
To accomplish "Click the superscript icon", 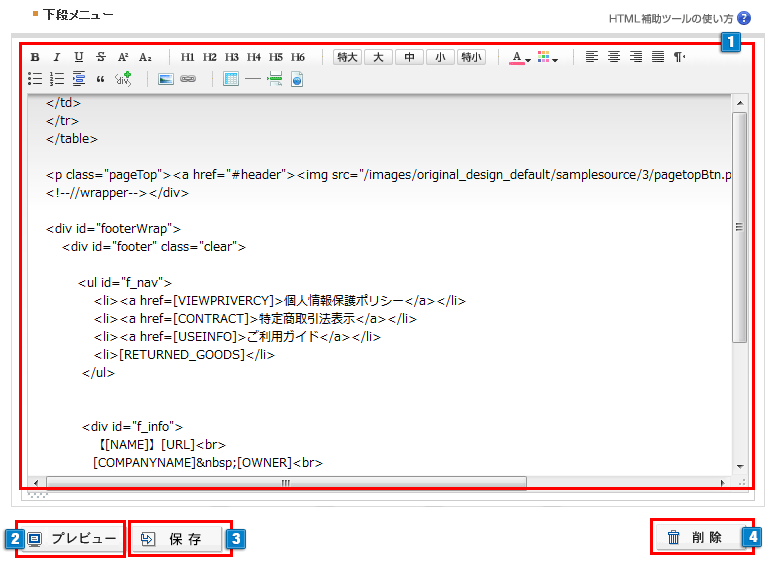I will click(x=123, y=57).
